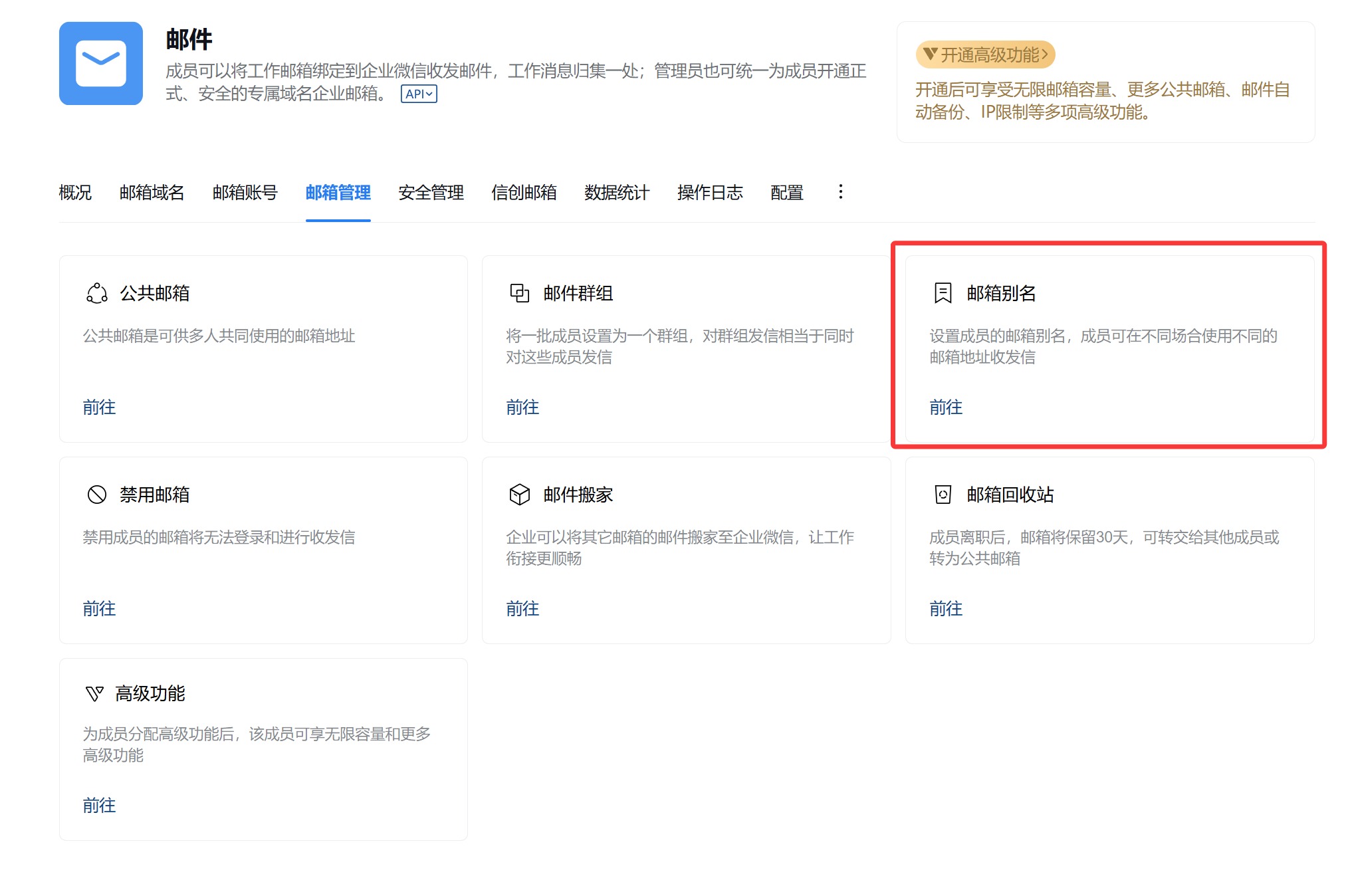
Task: Click 前往 under 邮件搬家
Action: click(x=522, y=609)
